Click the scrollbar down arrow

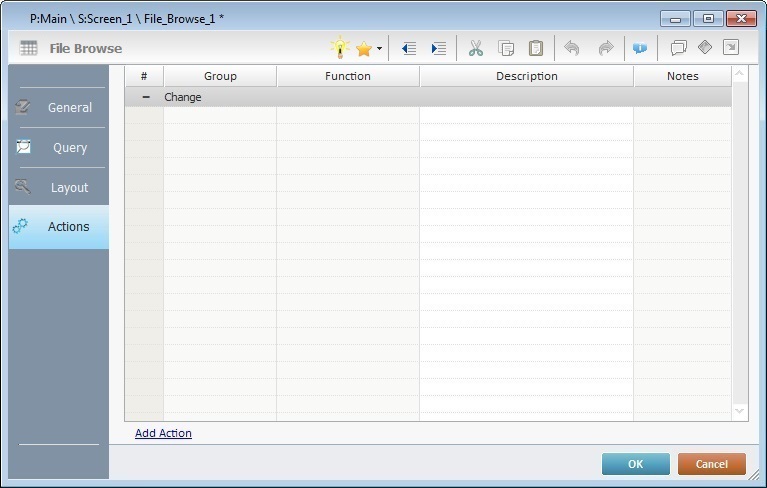coord(740,411)
